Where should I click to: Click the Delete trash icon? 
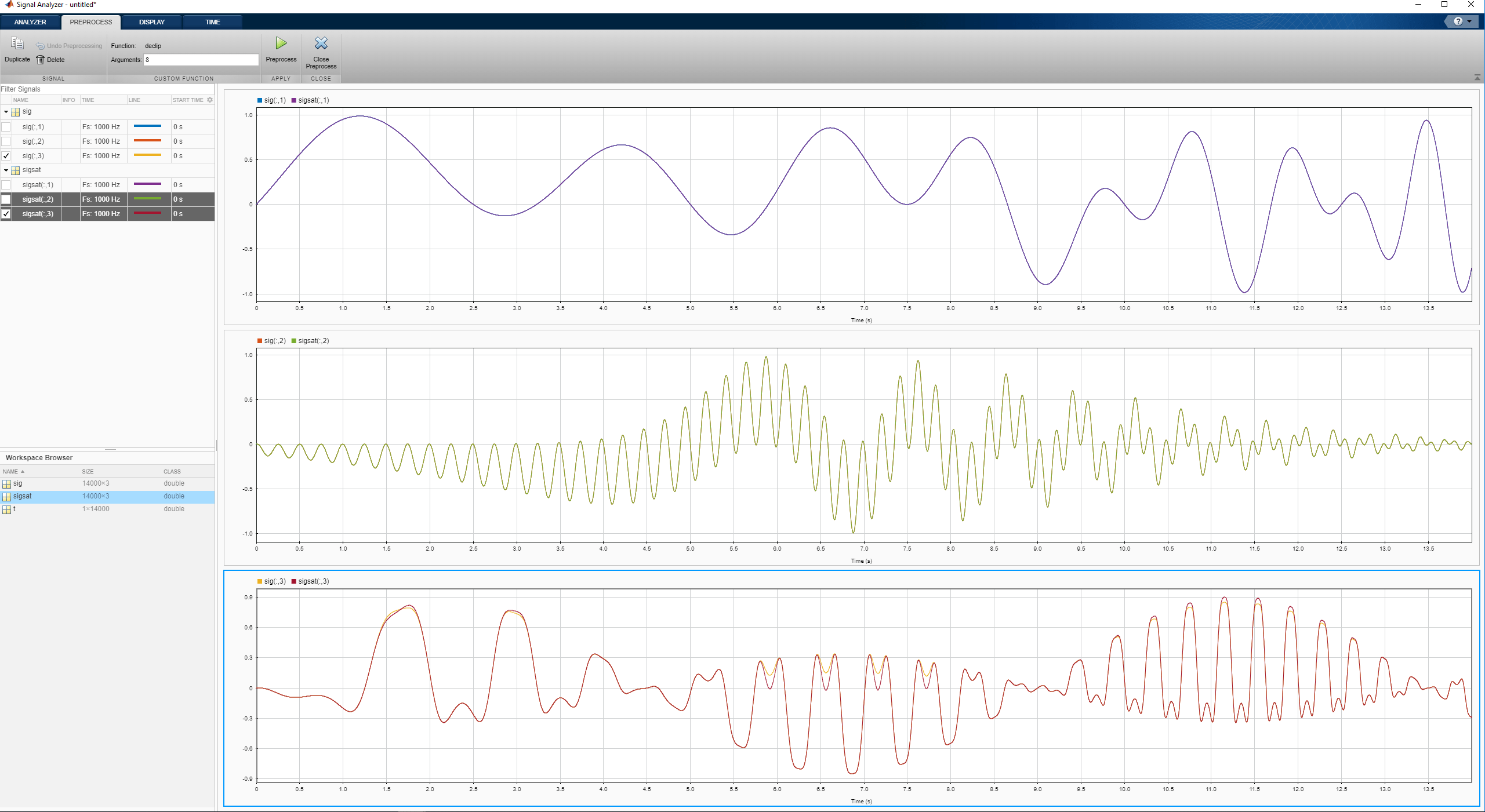pos(40,60)
